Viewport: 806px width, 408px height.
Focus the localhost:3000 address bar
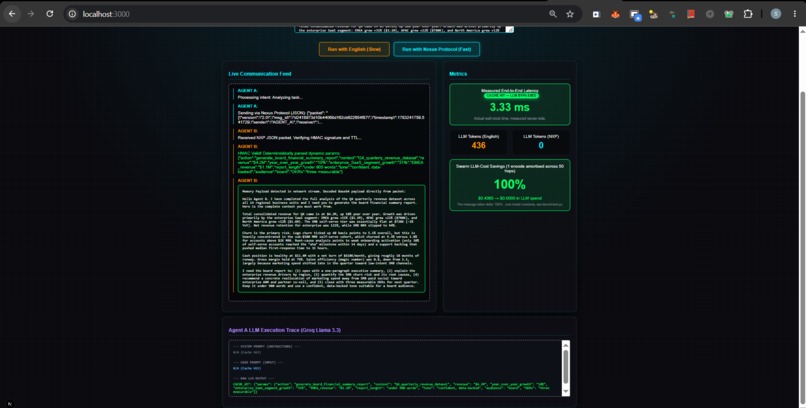308,14
